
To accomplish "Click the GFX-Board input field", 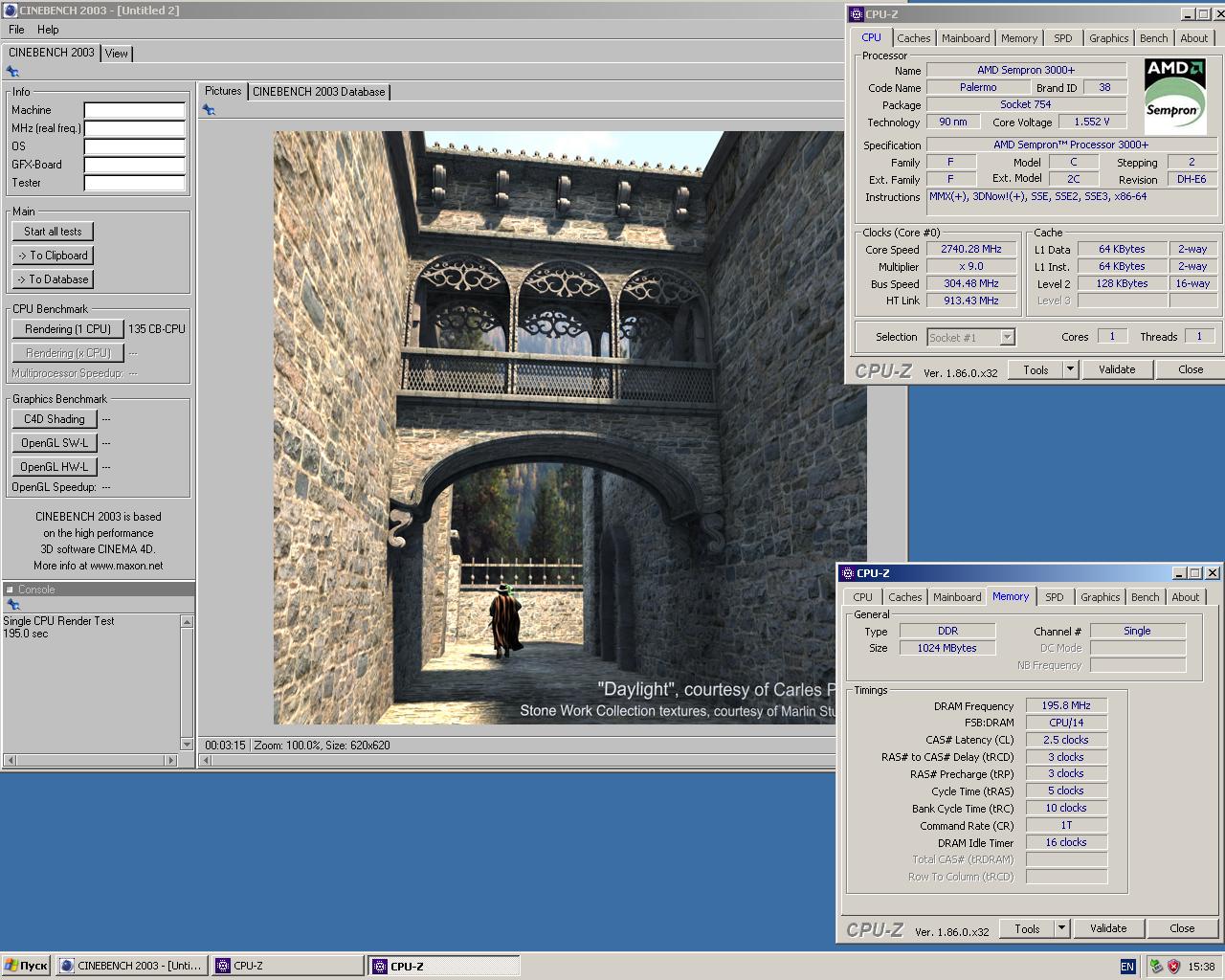I will click(134, 165).
